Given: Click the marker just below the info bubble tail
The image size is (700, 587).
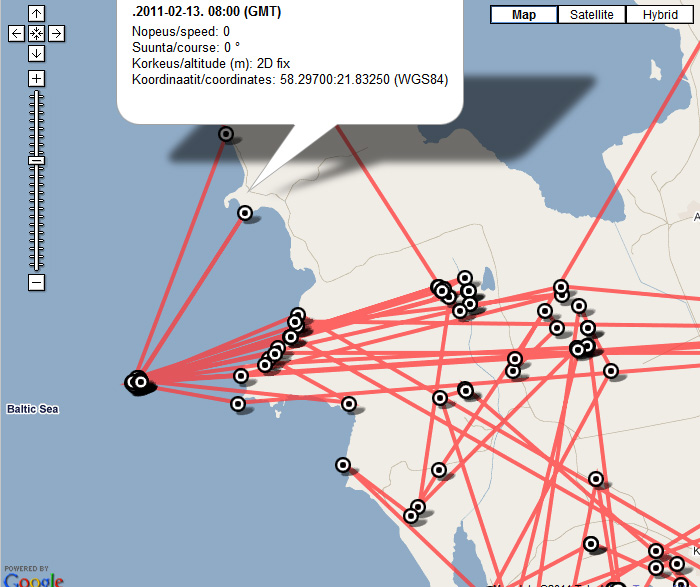Looking at the screenshot, I should [x=245, y=213].
